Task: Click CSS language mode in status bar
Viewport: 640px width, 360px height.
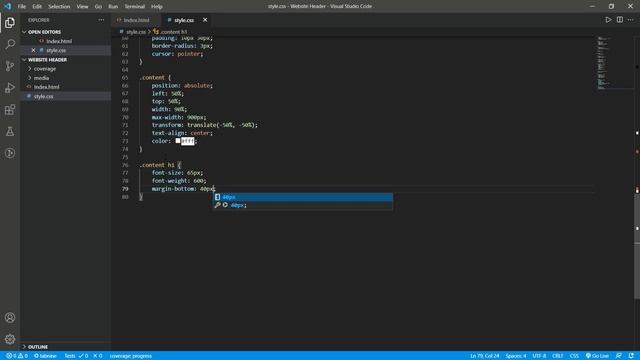Action: (574, 356)
